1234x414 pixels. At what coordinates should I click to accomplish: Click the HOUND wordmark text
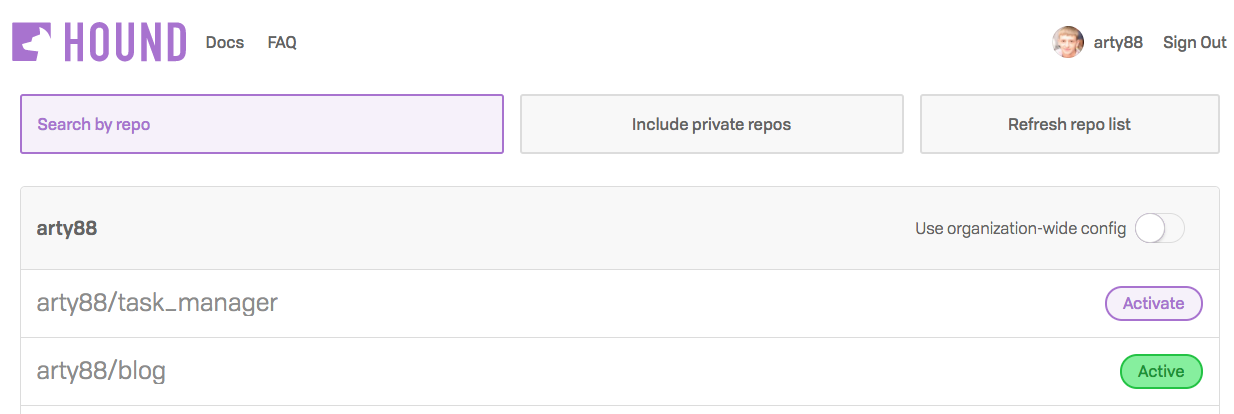click(125, 42)
